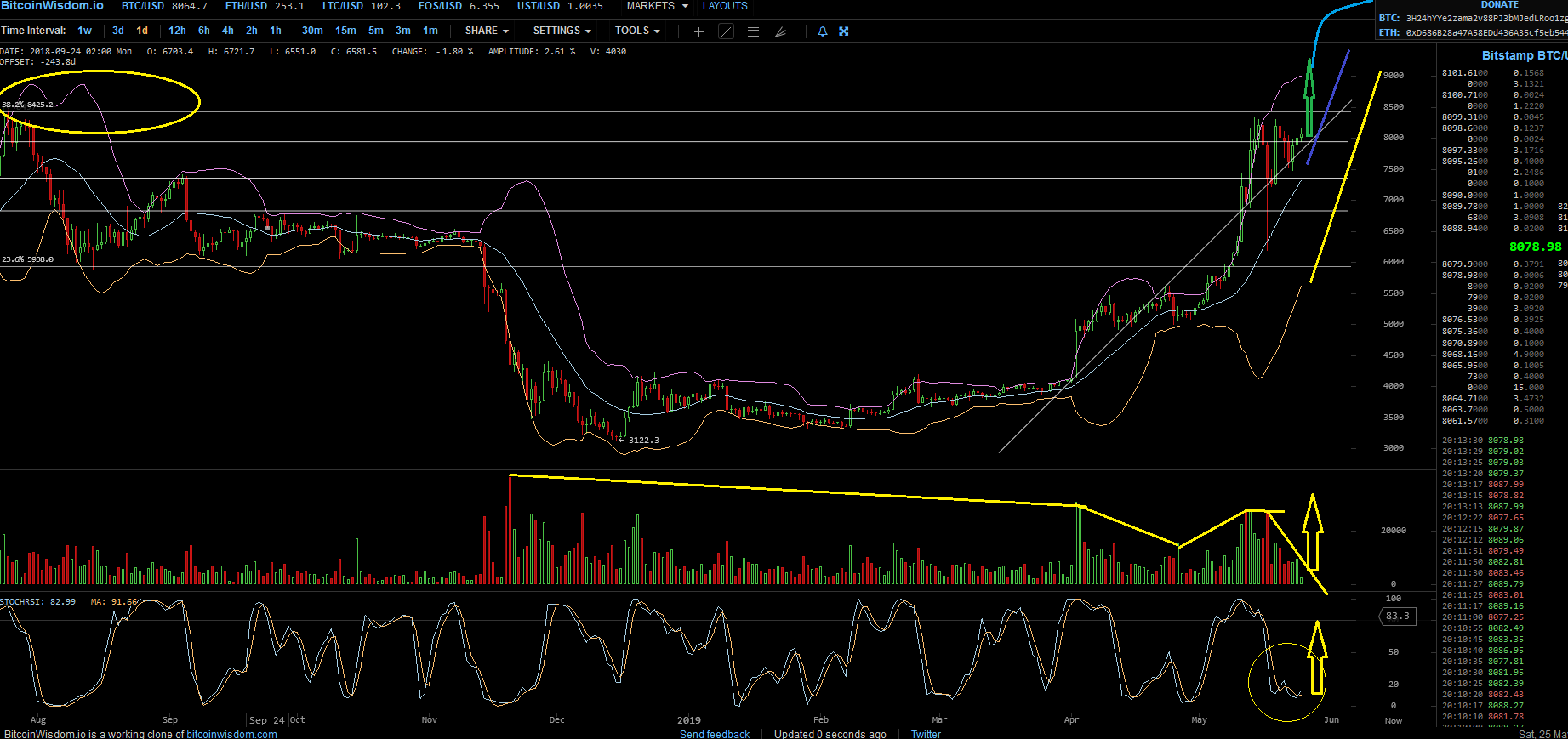Screen dimensions: 1568x739
Task: Open the SHARE dropdown
Action: pyautogui.click(x=487, y=31)
